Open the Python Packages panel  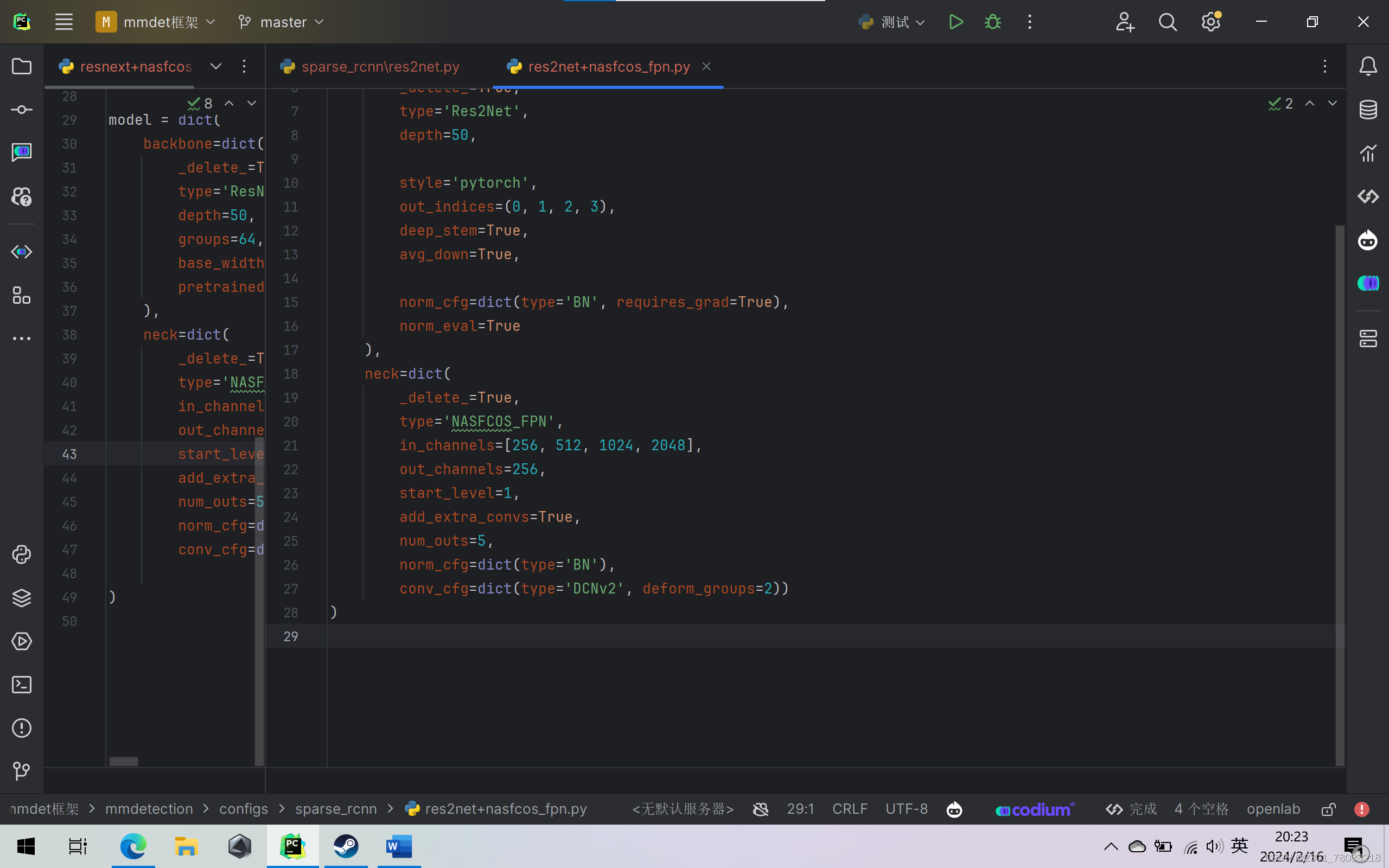coord(21,598)
